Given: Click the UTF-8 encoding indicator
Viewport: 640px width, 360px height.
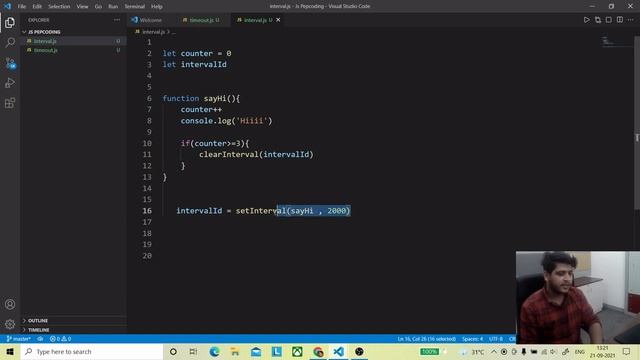Looking at the screenshot, I should tap(496, 339).
